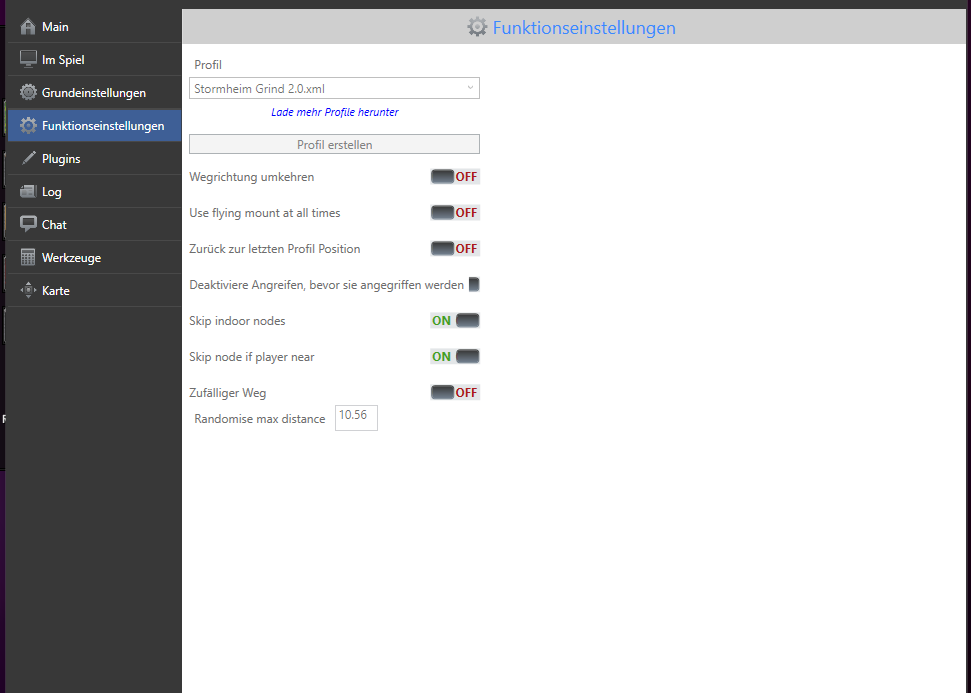971x693 pixels.
Task: Turn off Skip node if player near
Action: [x=455, y=357]
